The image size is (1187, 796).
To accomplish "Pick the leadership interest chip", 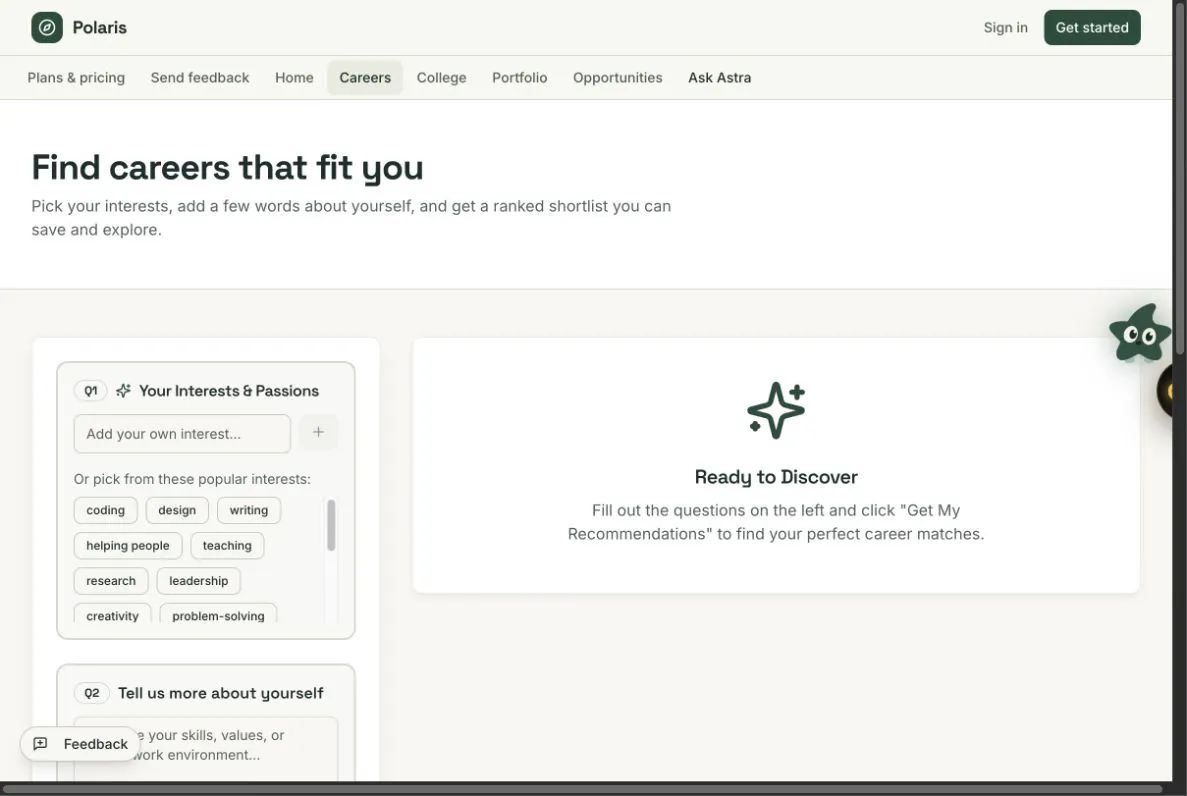I will (x=198, y=581).
